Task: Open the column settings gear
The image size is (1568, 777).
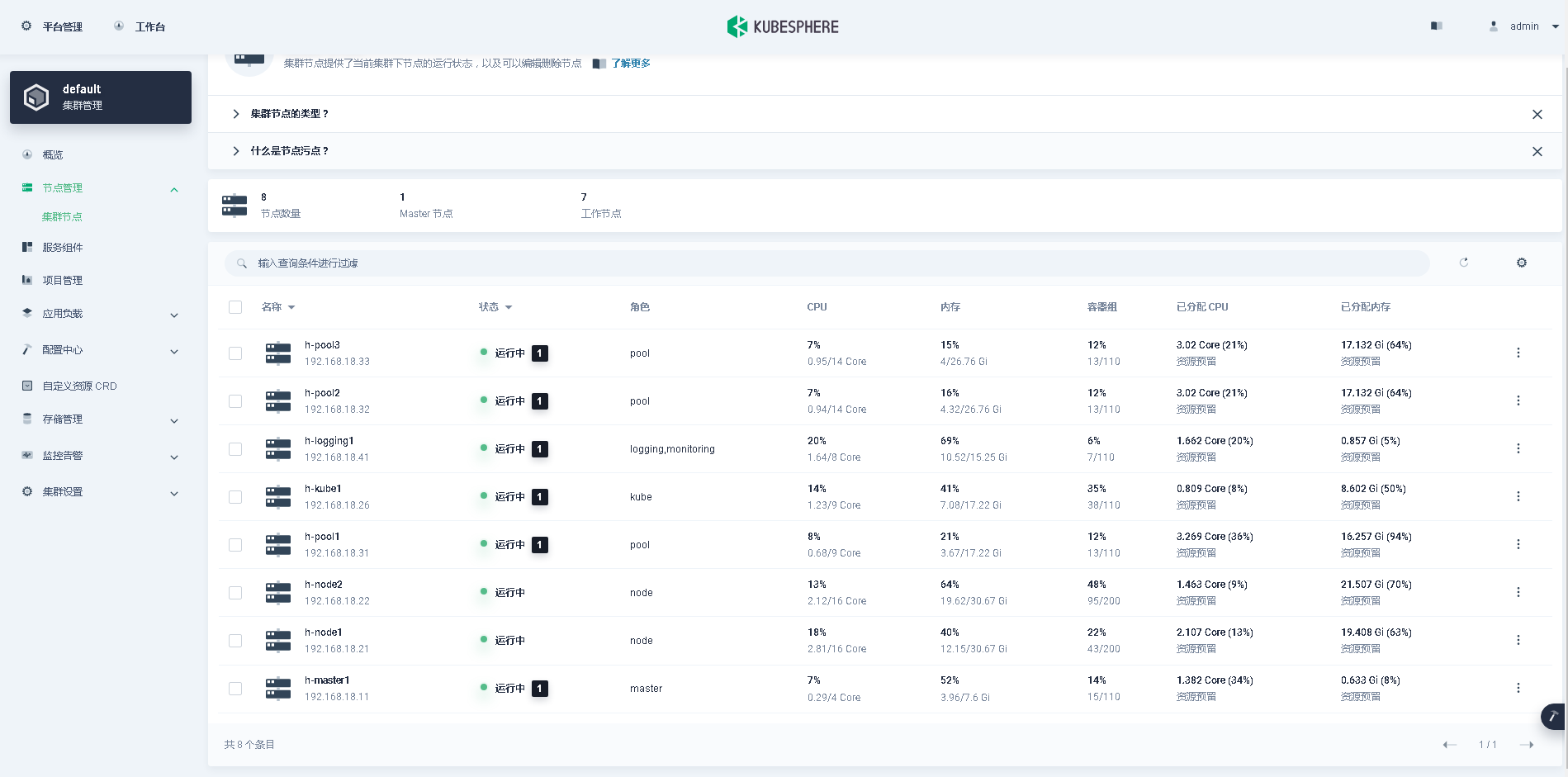Action: coord(1522,263)
